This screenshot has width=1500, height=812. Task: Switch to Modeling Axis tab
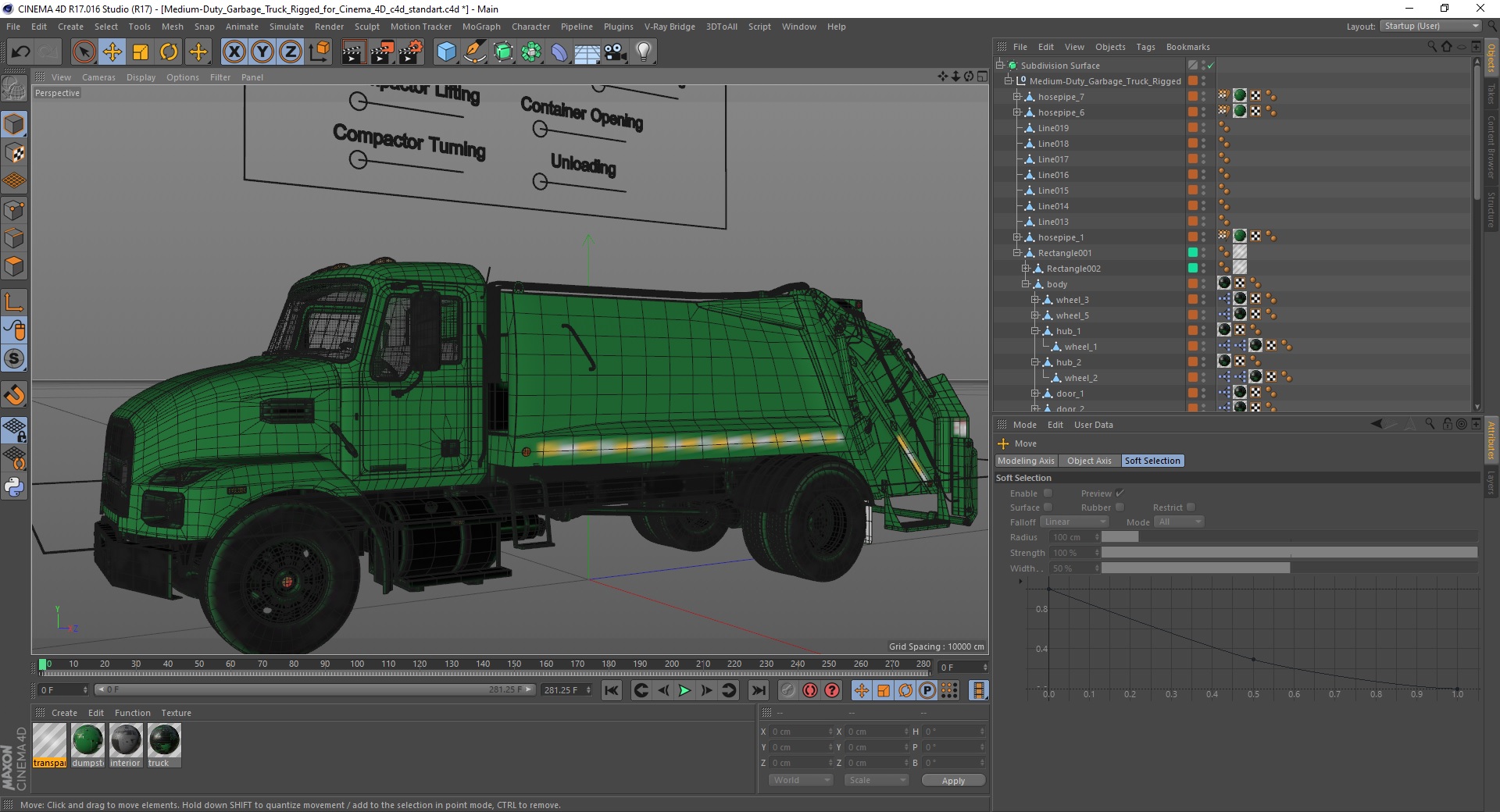point(1026,461)
